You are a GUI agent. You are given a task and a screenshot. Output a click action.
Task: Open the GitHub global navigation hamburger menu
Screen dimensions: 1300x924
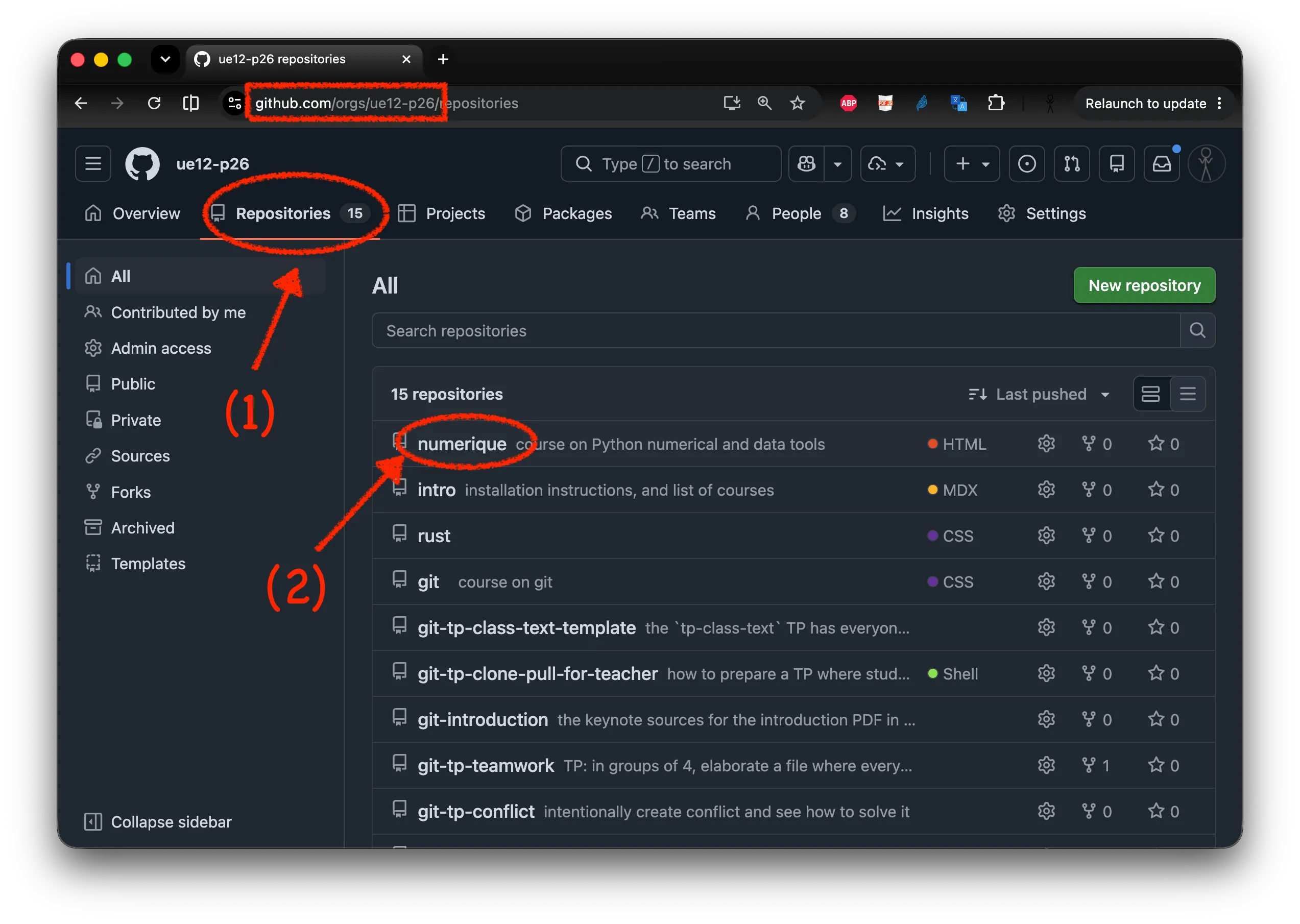click(x=93, y=164)
